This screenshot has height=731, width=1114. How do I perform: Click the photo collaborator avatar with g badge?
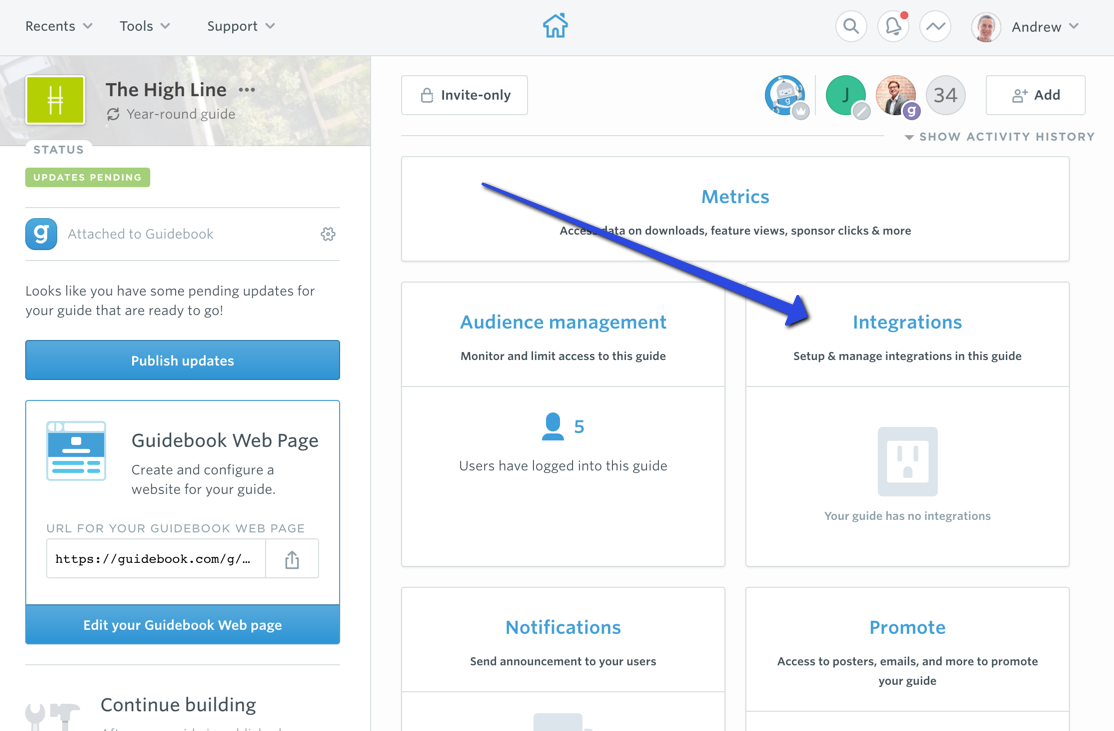896,95
